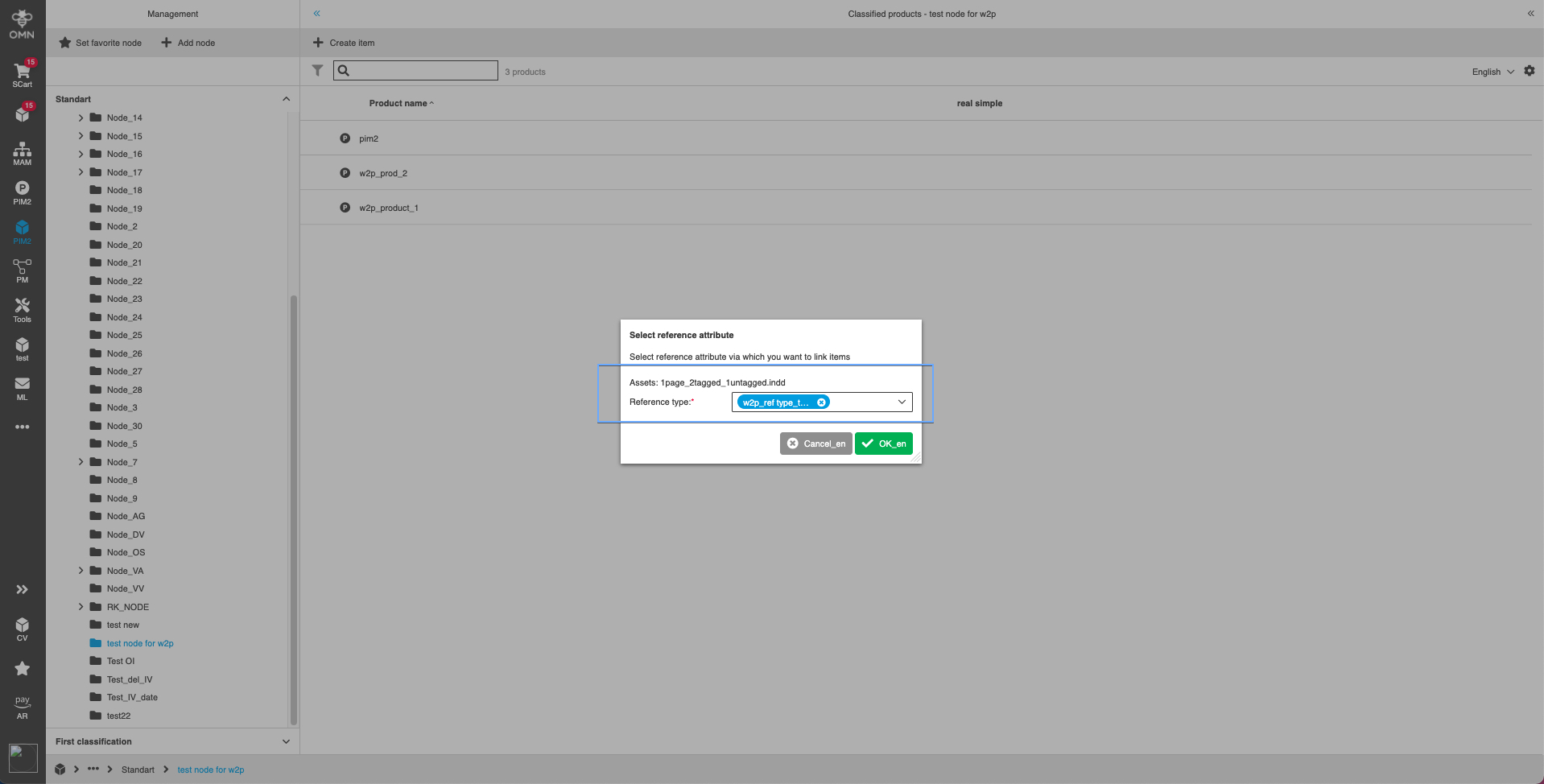Remove the selected w2p_ref type tag

tap(821, 402)
